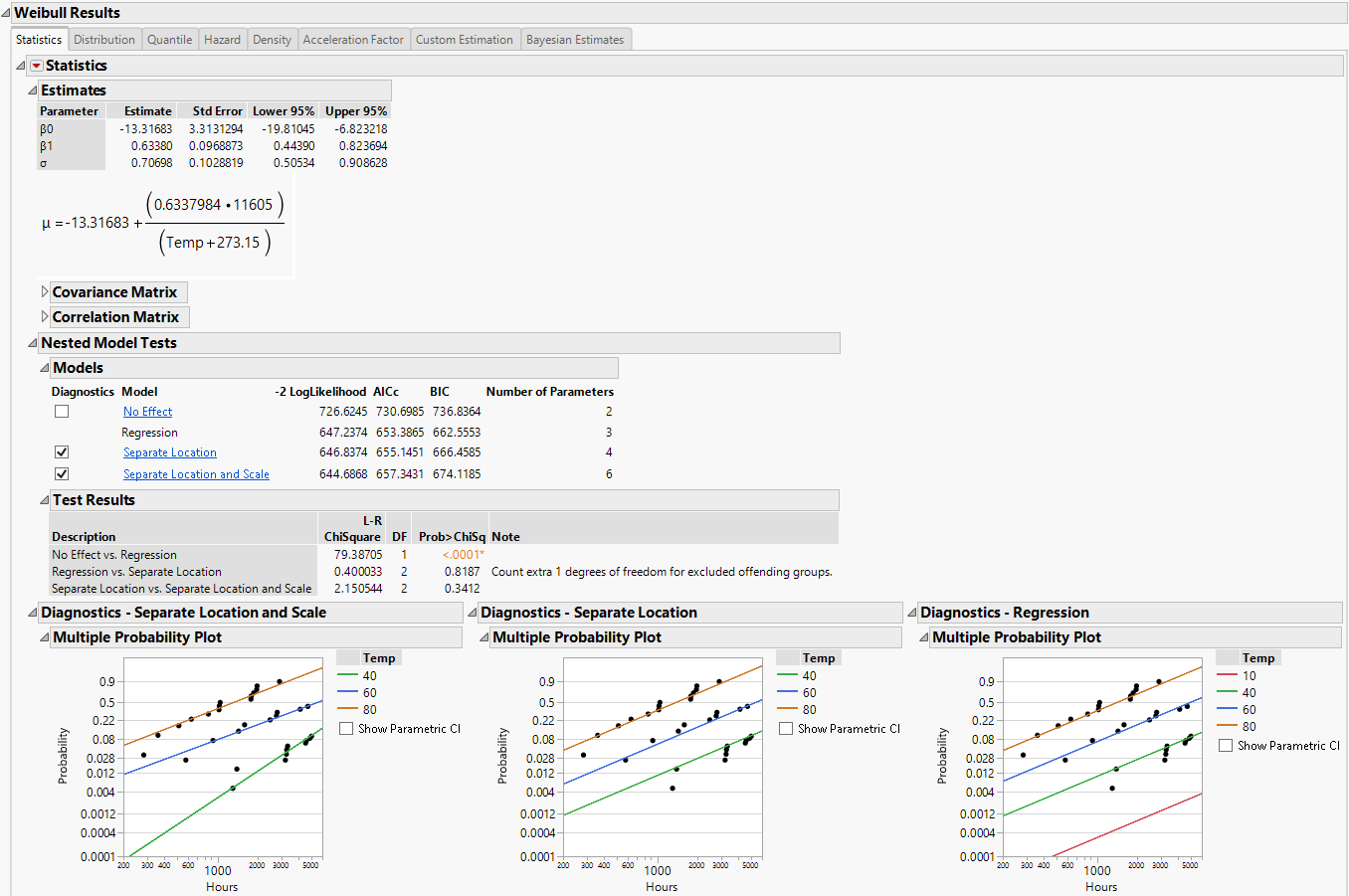Collapse the Weibull Results outline

point(7,13)
